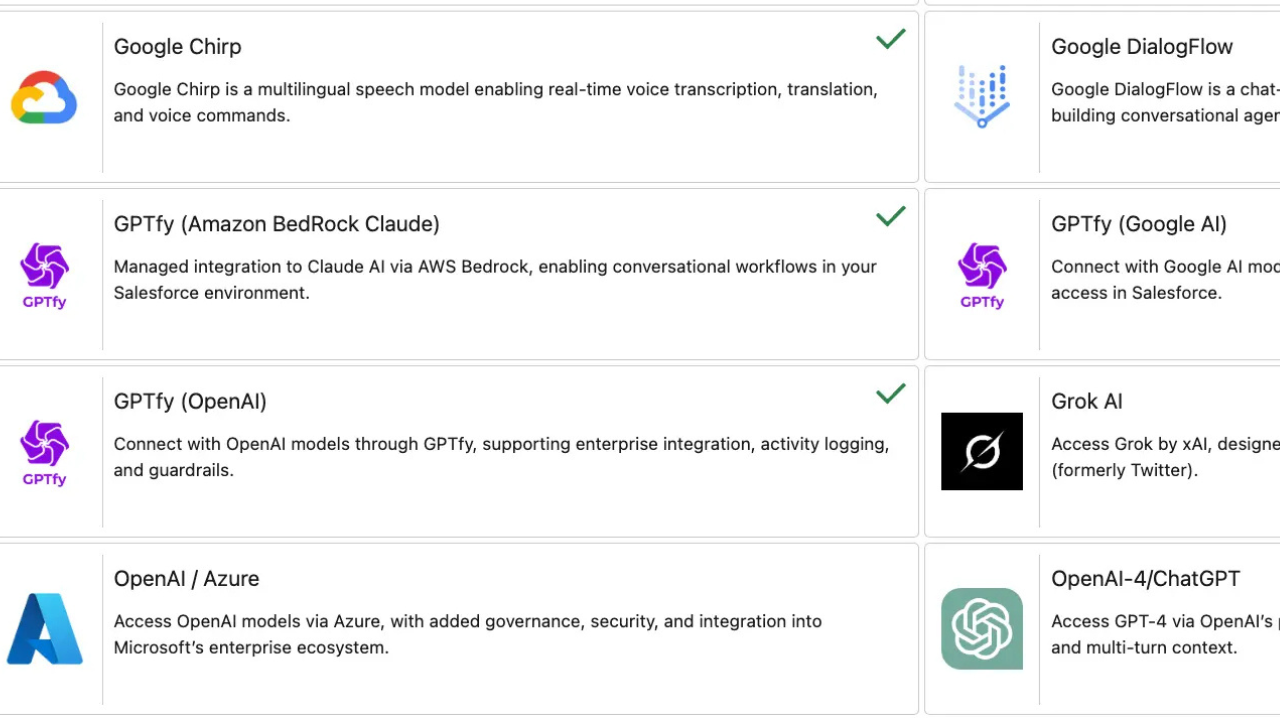Click the GPTfy logo on the OpenAI card
The image size is (1280, 720).
click(45, 451)
